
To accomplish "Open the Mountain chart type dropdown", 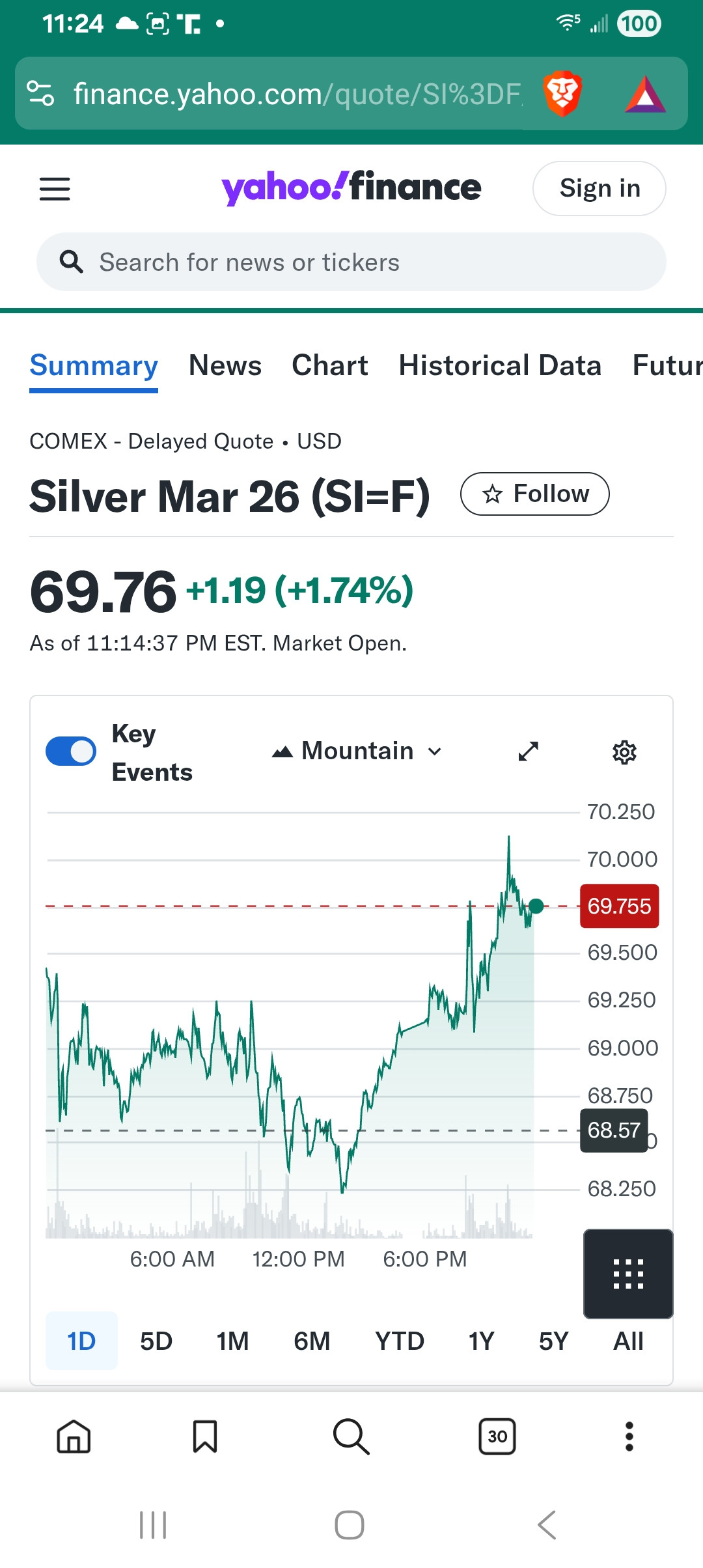I will pos(357,751).
